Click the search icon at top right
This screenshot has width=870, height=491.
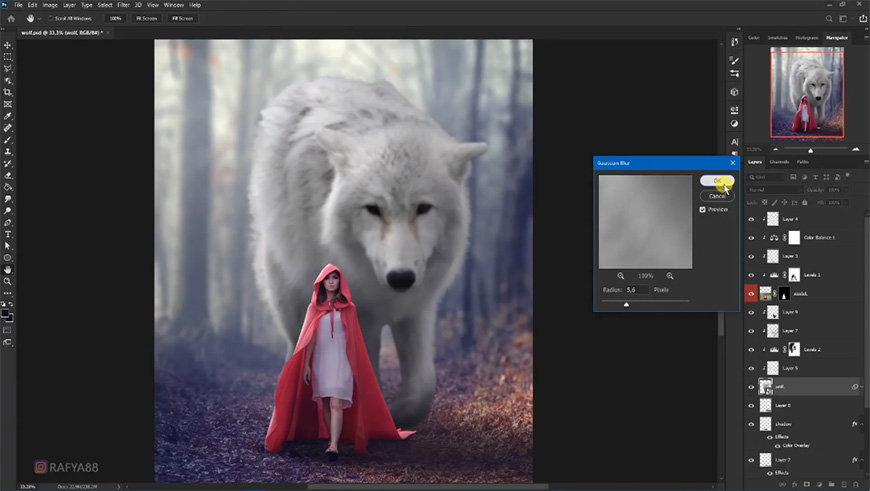829,18
